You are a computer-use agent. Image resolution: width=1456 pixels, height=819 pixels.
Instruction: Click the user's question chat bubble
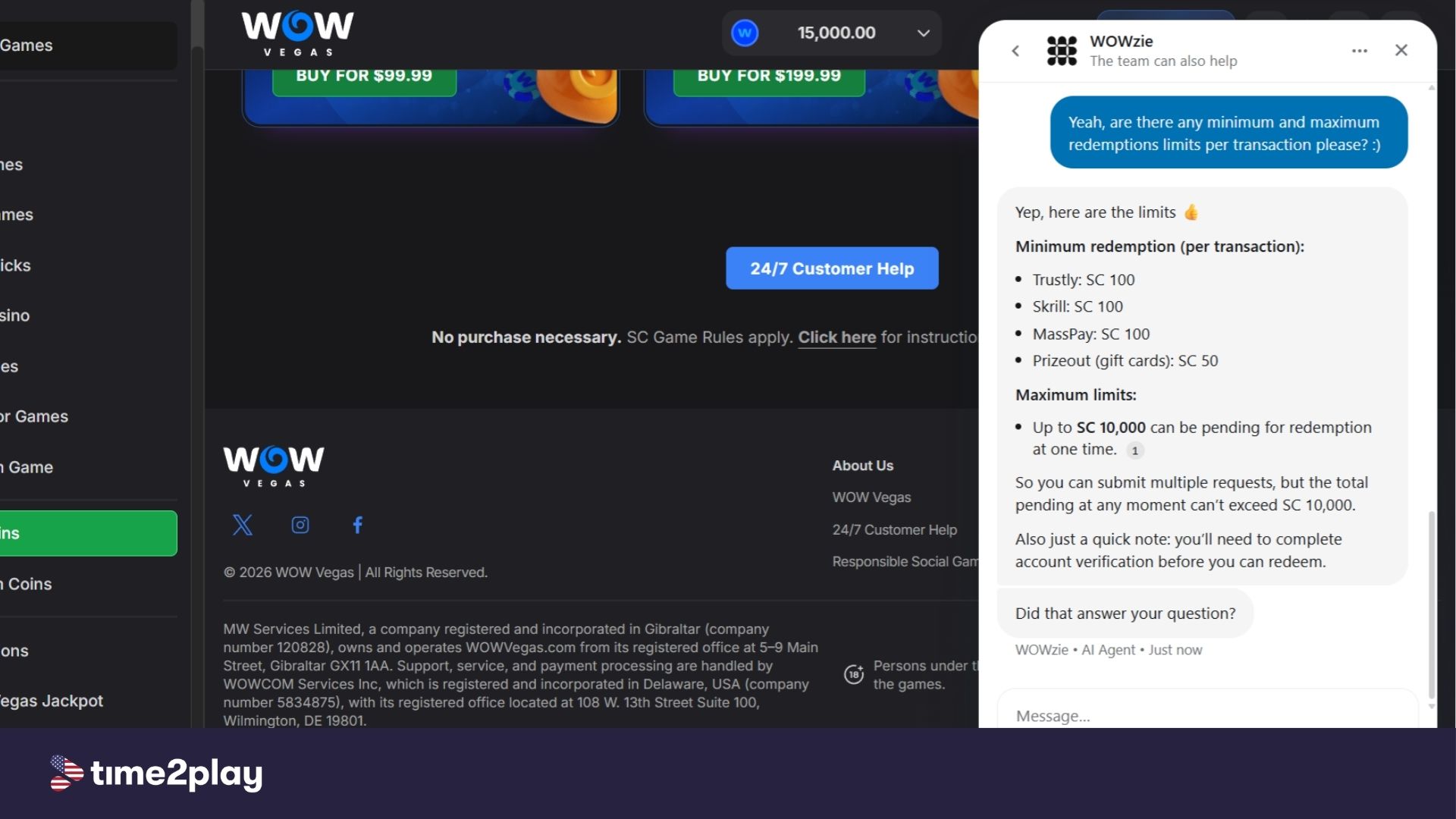click(1228, 133)
